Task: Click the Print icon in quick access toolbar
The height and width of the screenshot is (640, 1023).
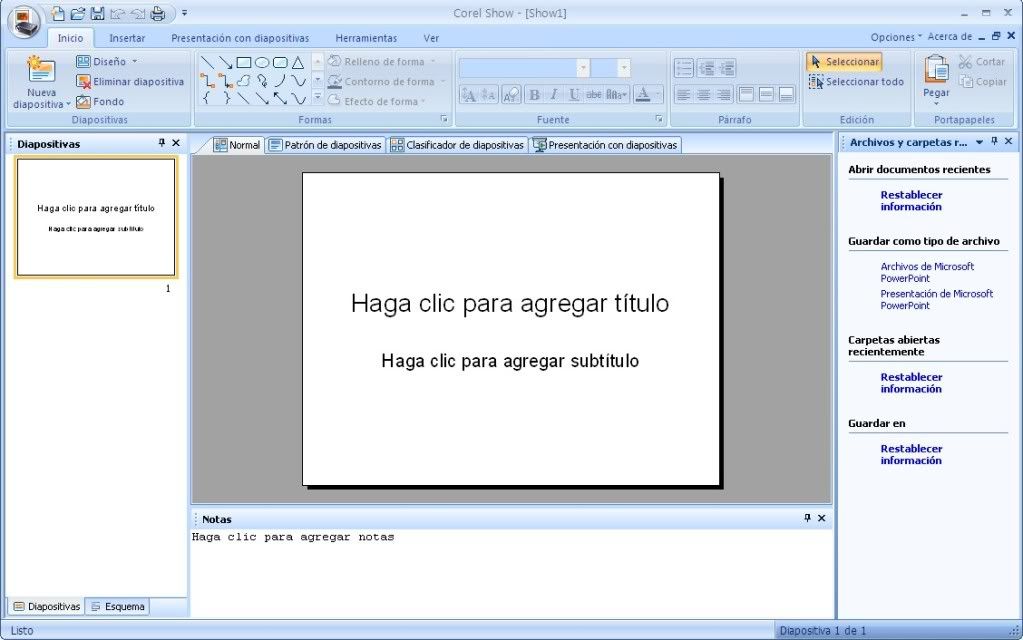Action: point(158,13)
